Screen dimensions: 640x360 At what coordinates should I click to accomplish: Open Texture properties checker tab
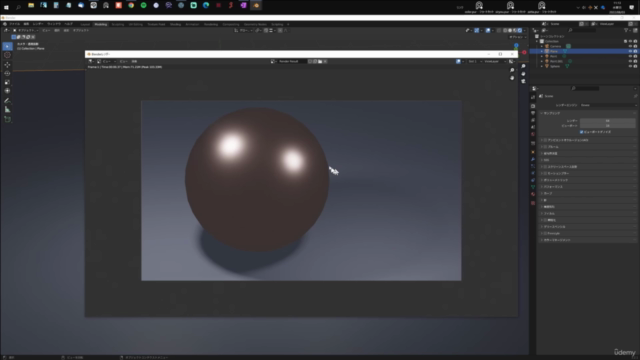(533, 203)
